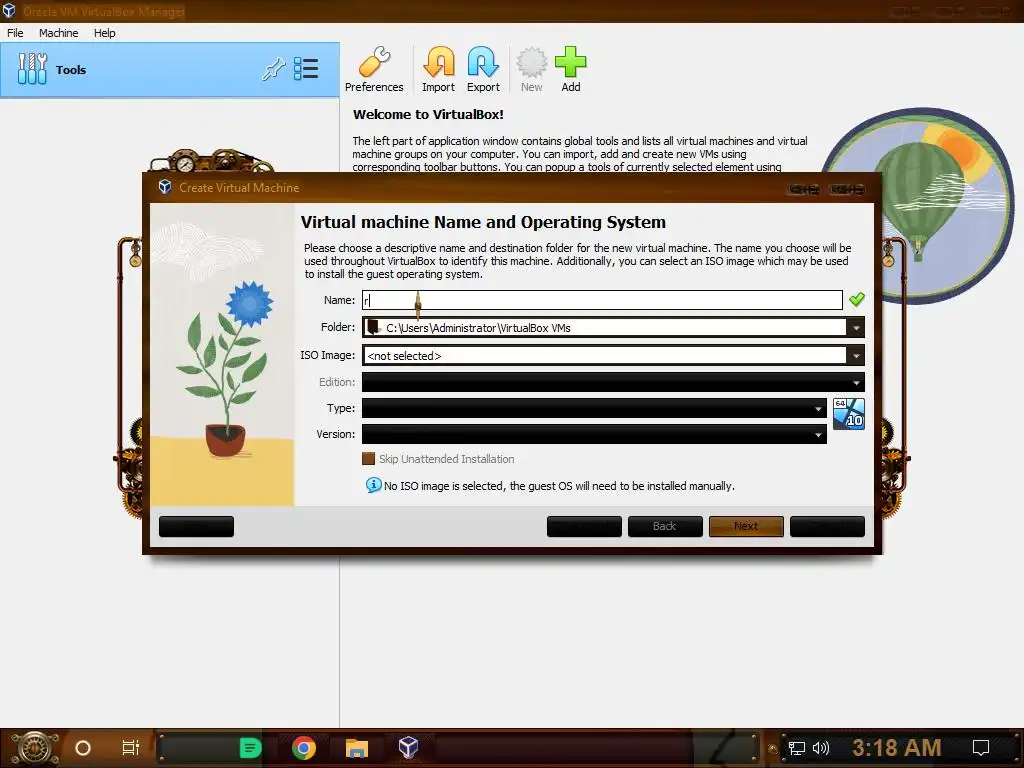
Task: Click the Windows 10 64-bit OS type icon
Action: (848, 414)
